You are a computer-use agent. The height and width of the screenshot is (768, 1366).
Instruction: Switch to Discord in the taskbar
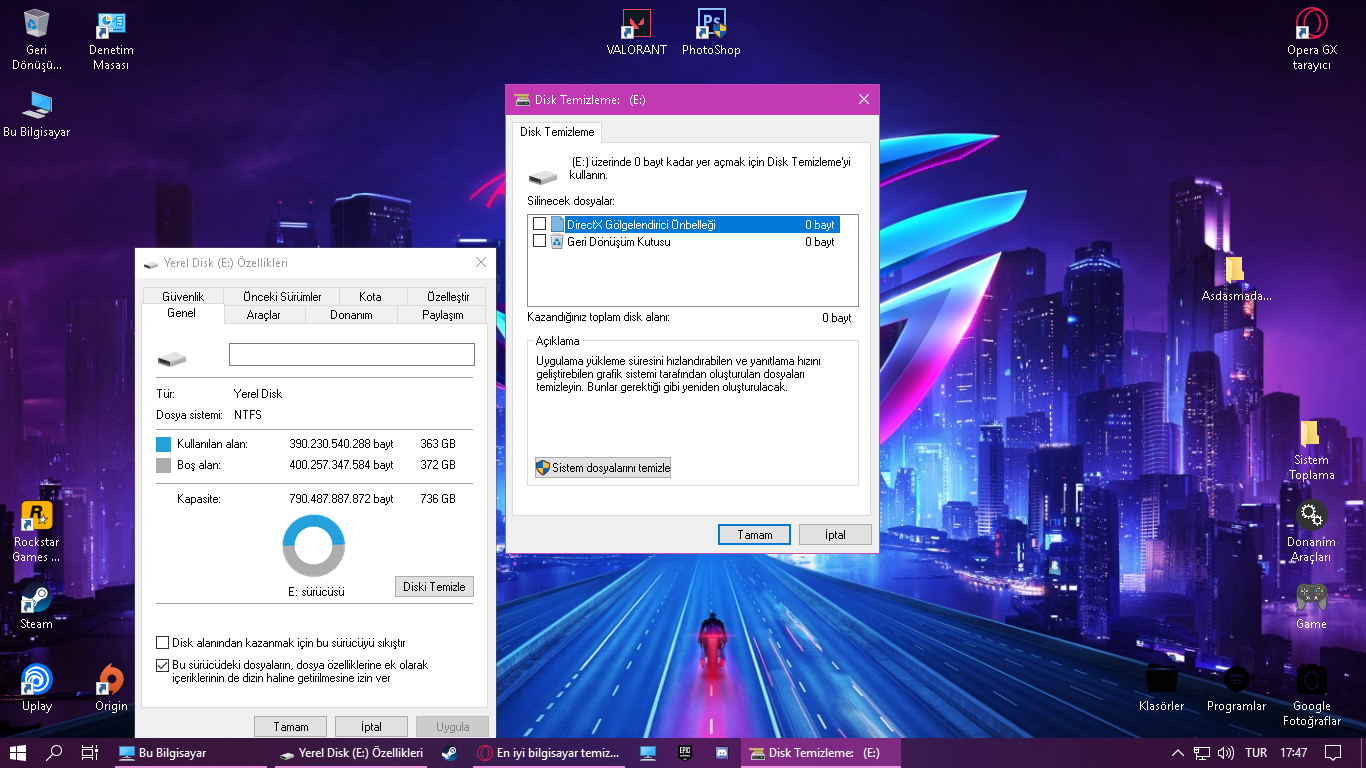721,753
